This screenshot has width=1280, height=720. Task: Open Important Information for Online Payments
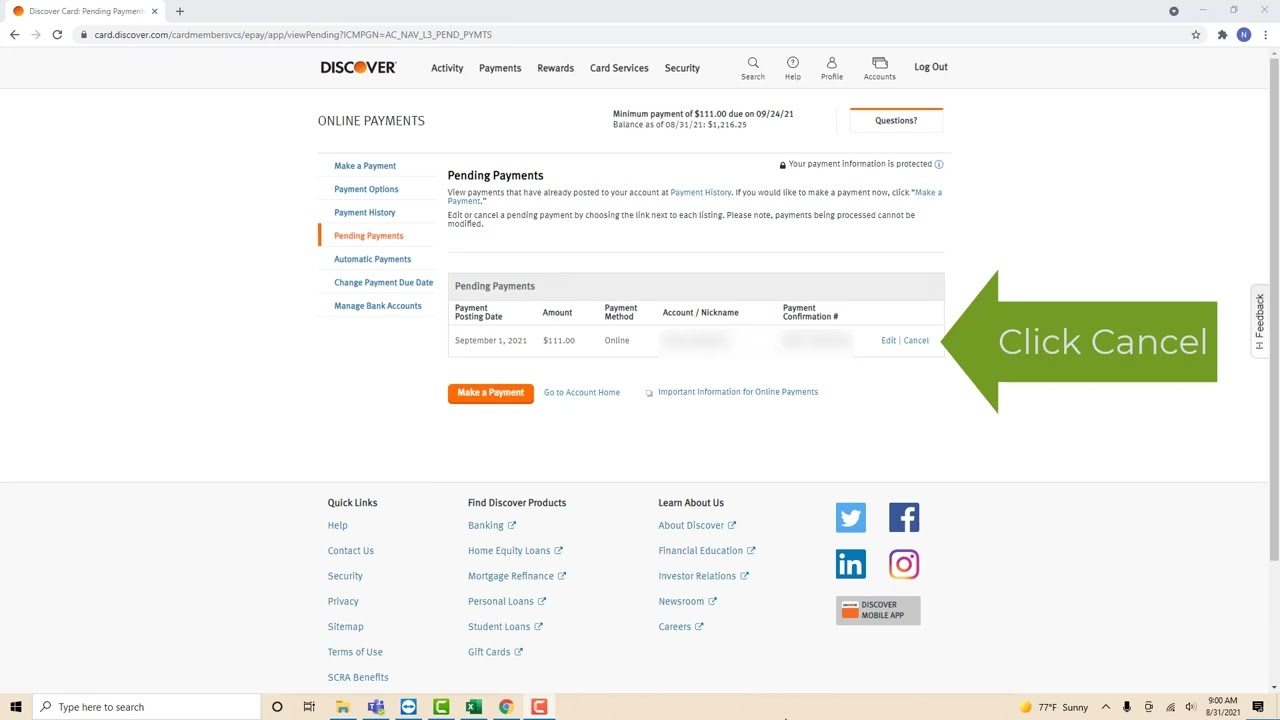(738, 392)
